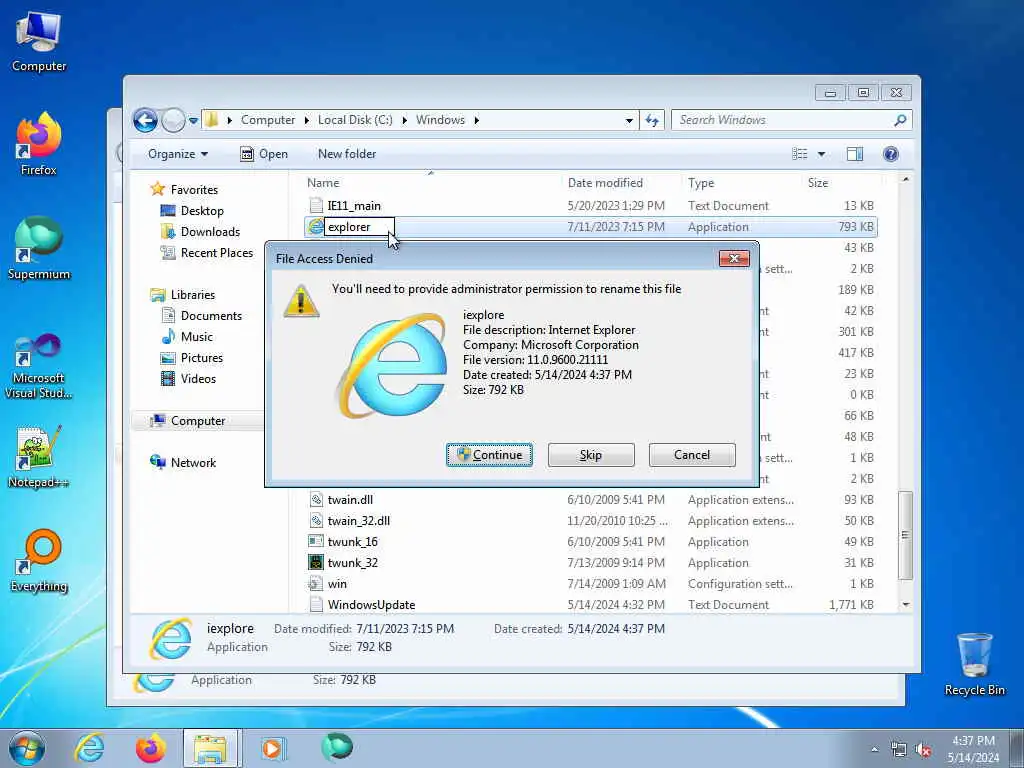Image resolution: width=1024 pixels, height=768 pixels.
Task: Toggle the preview pane button
Action: tap(855, 154)
